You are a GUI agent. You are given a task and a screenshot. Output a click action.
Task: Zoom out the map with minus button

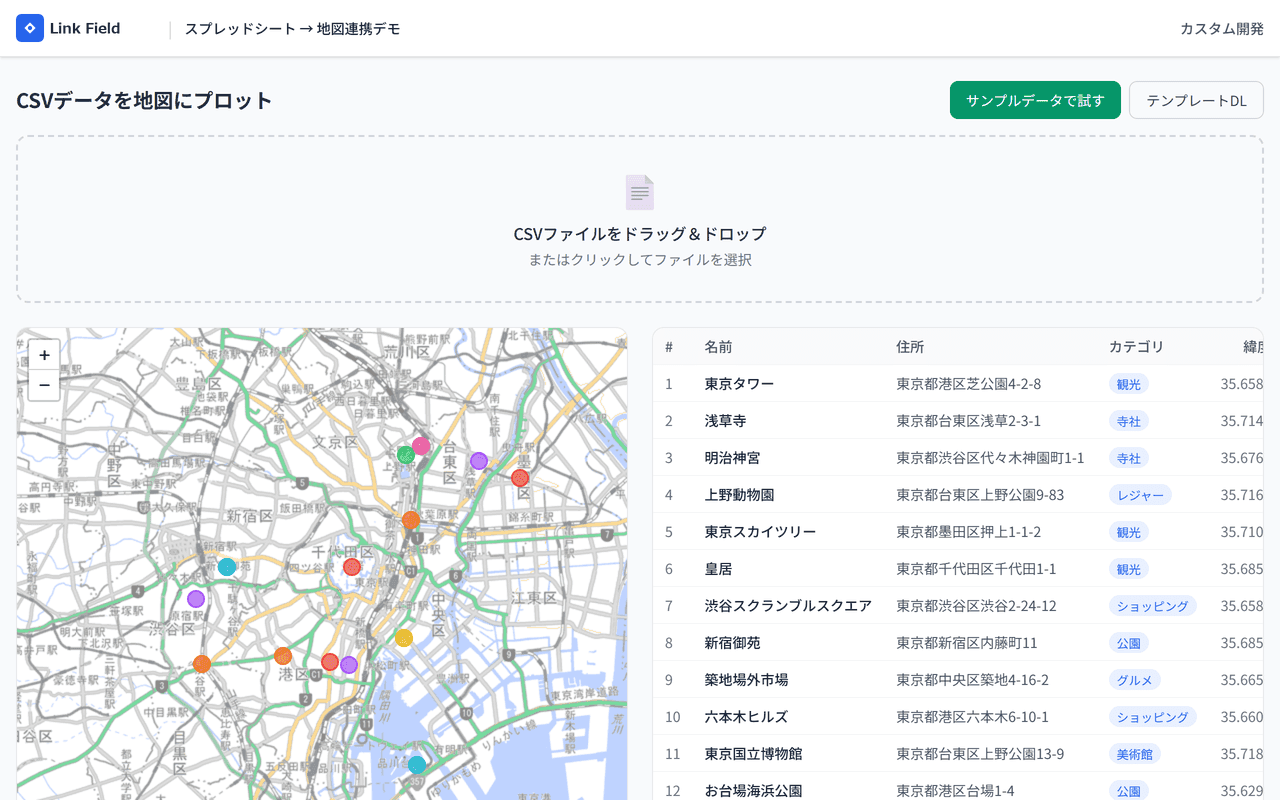pyautogui.click(x=44, y=385)
